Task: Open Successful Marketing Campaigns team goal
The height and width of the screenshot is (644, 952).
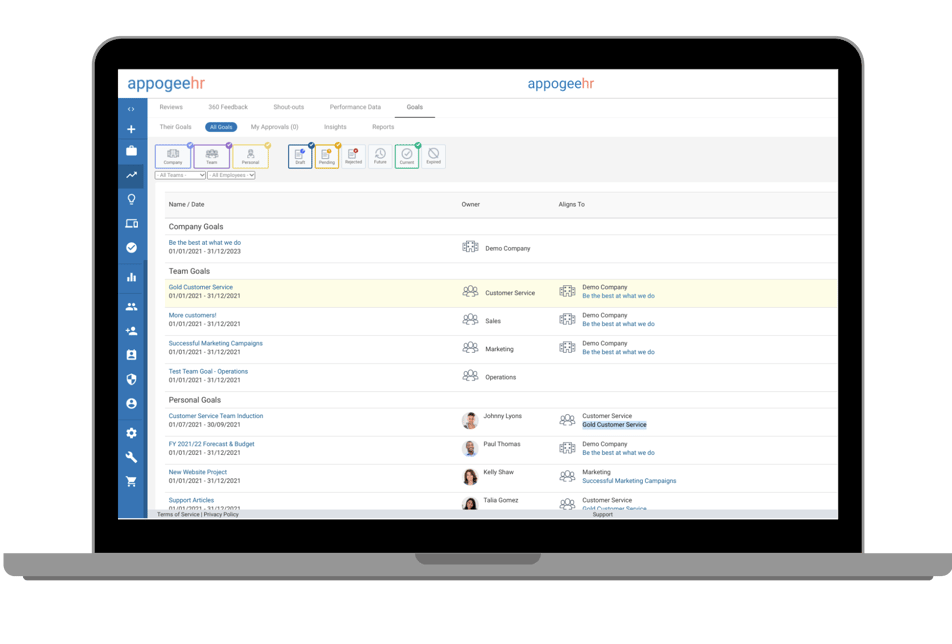Action: (216, 344)
